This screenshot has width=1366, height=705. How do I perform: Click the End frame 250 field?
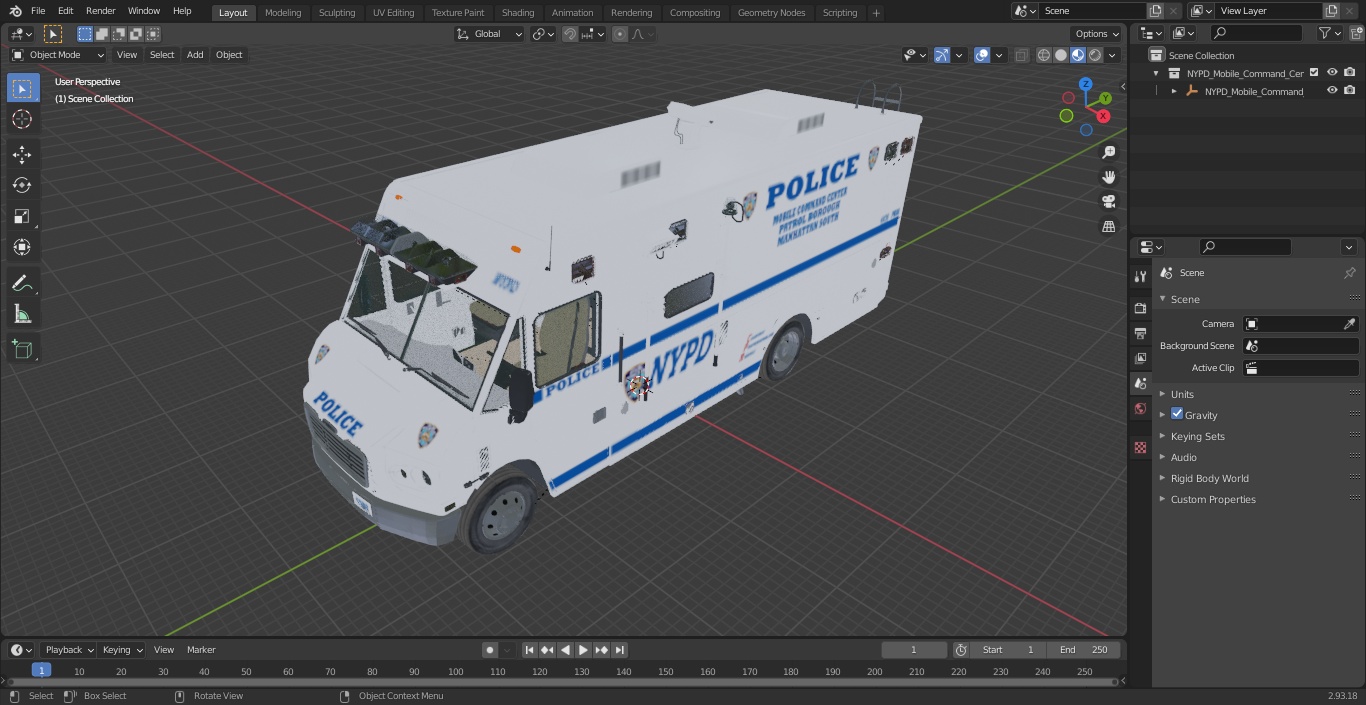1084,650
